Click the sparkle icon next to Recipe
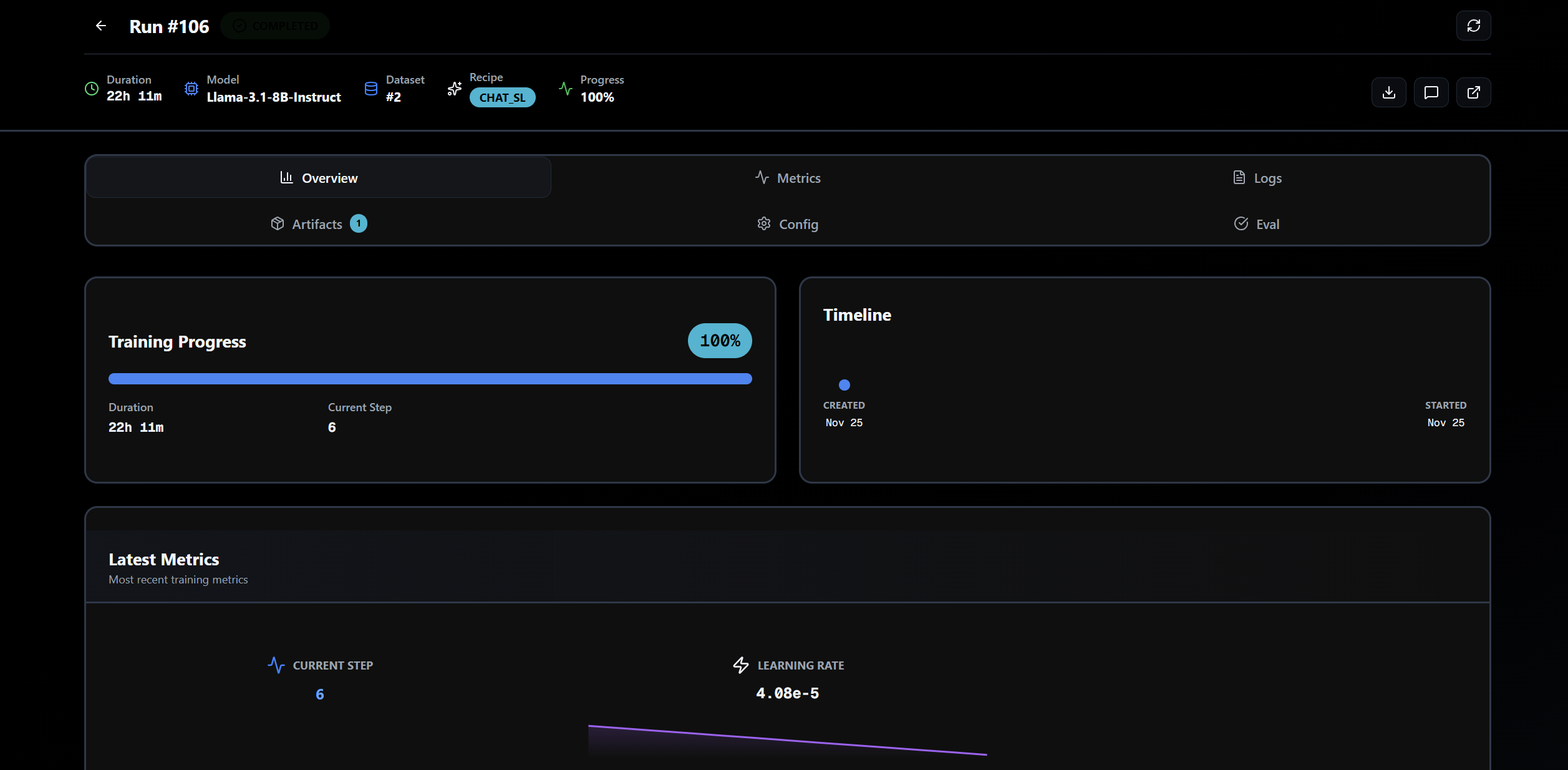 454,89
